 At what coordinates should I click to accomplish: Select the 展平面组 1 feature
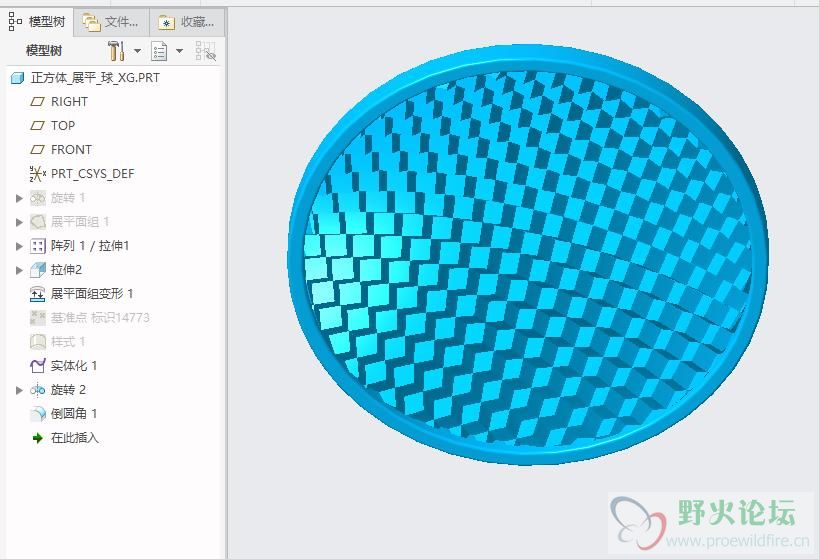coord(80,222)
